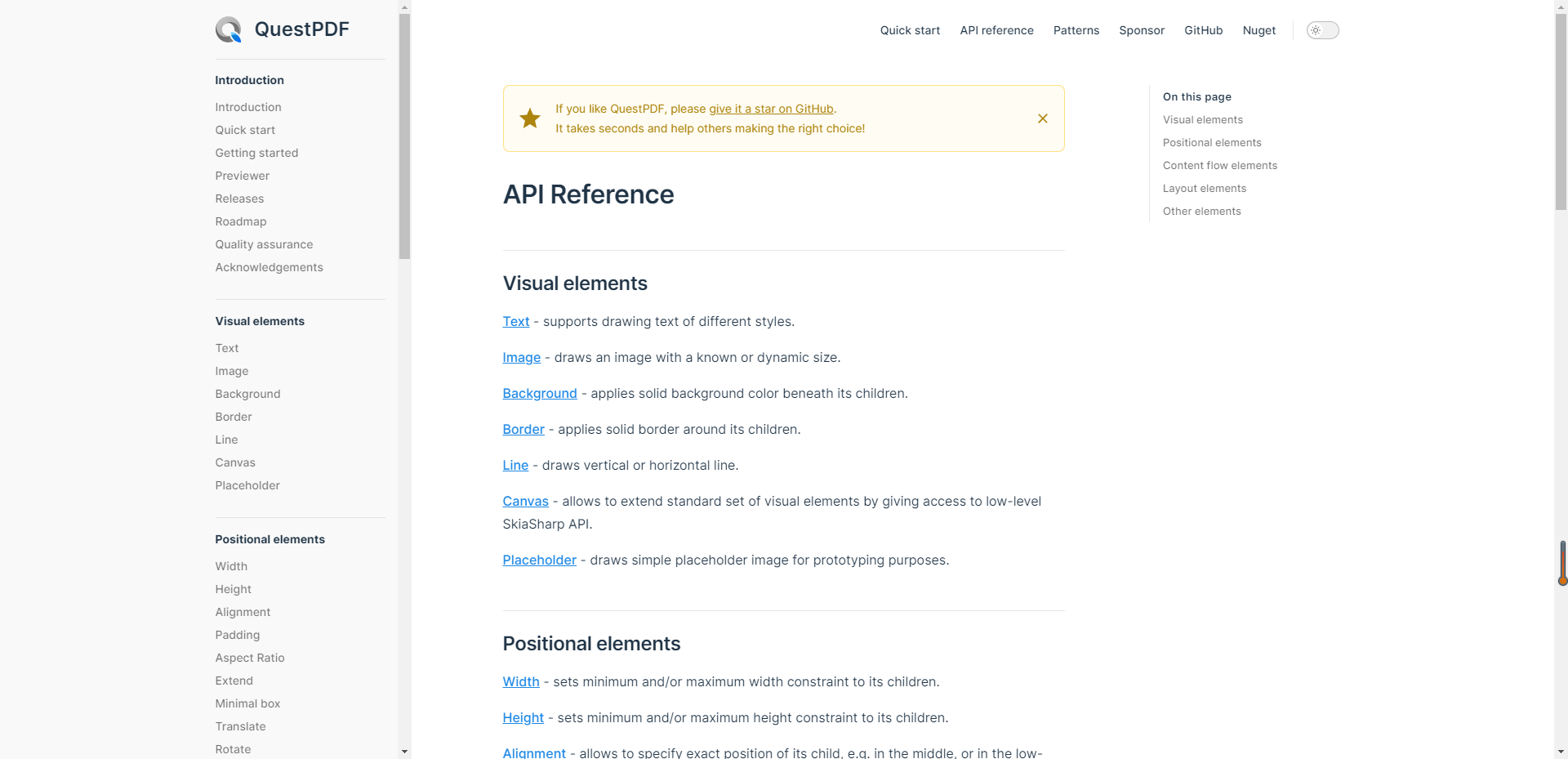This screenshot has height=759, width=1568.
Task: Open GitHub in top navigation
Action: (1204, 30)
